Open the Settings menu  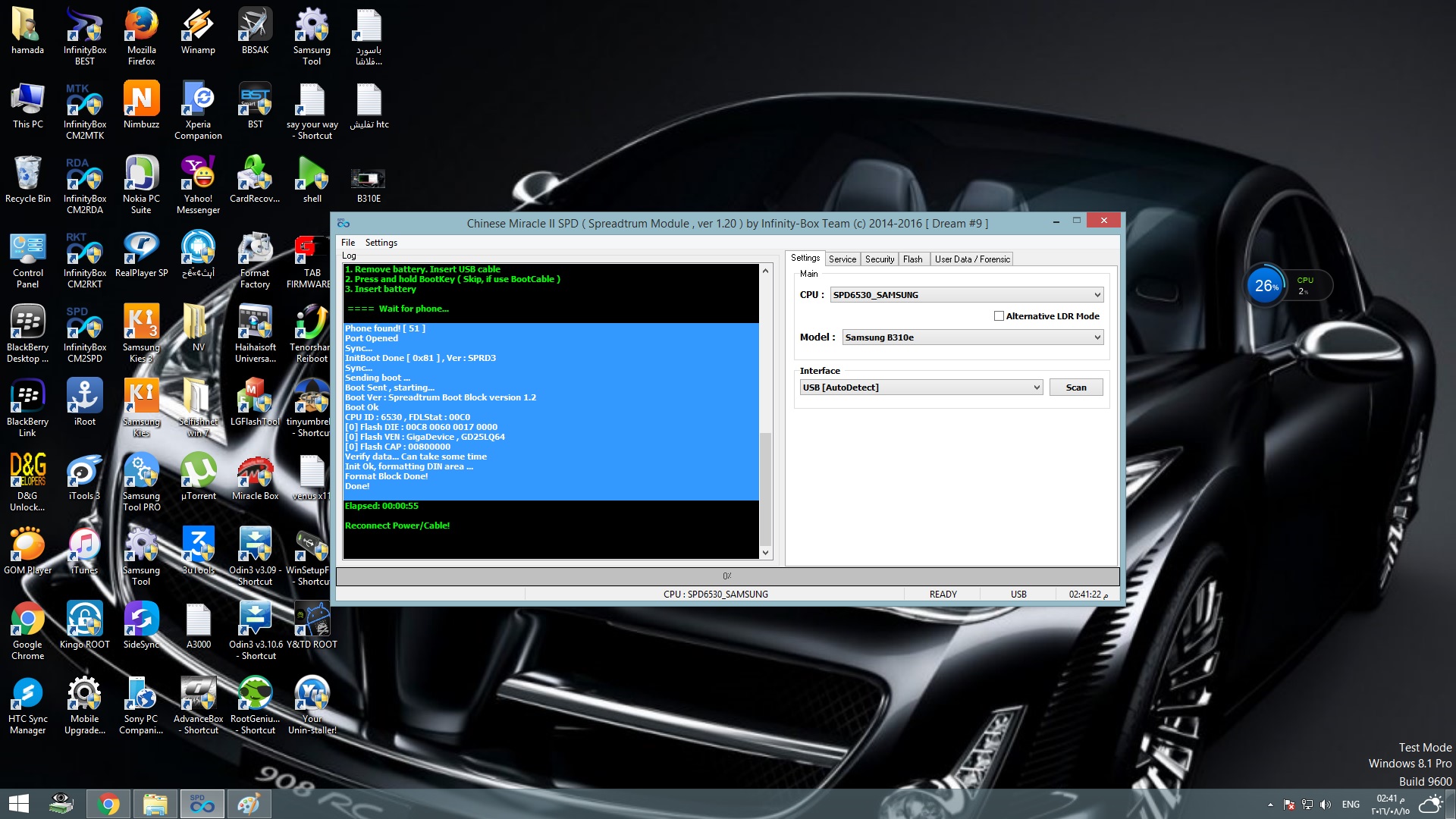click(381, 243)
